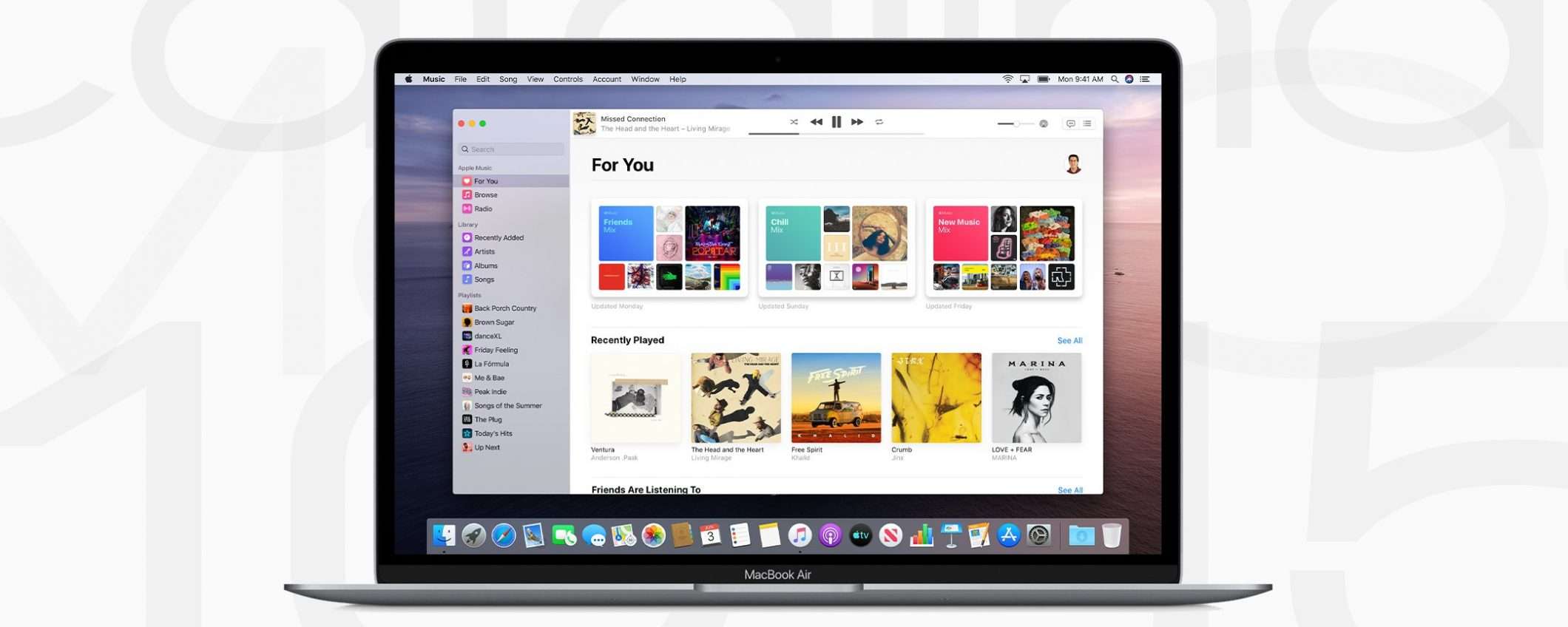This screenshot has width=1568, height=627.
Task: Open the Controls menu
Action: point(567,79)
